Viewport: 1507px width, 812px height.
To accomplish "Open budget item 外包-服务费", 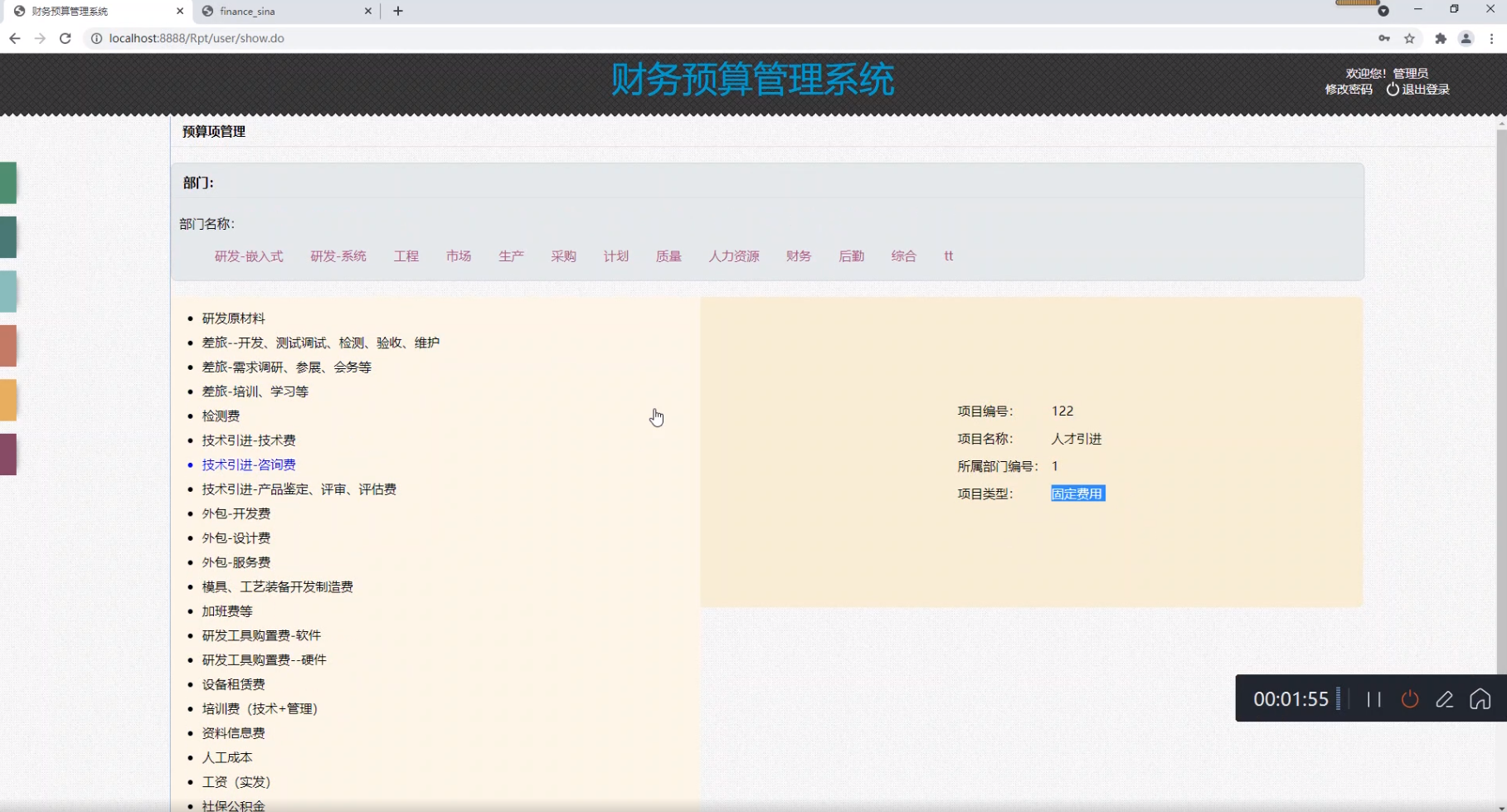I will coord(236,562).
